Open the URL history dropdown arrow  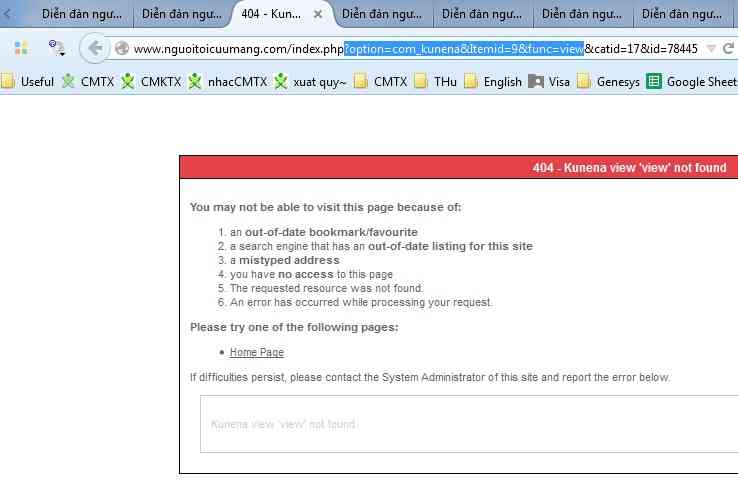tap(711, 48)
